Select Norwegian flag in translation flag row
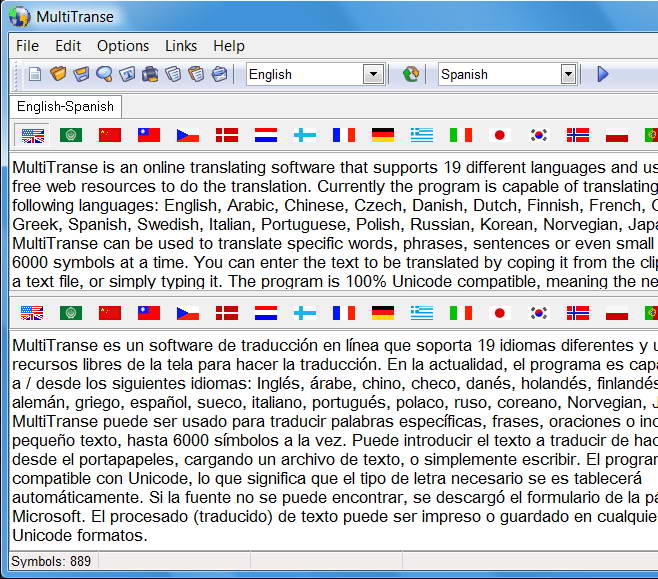 (x=578, y=313)
